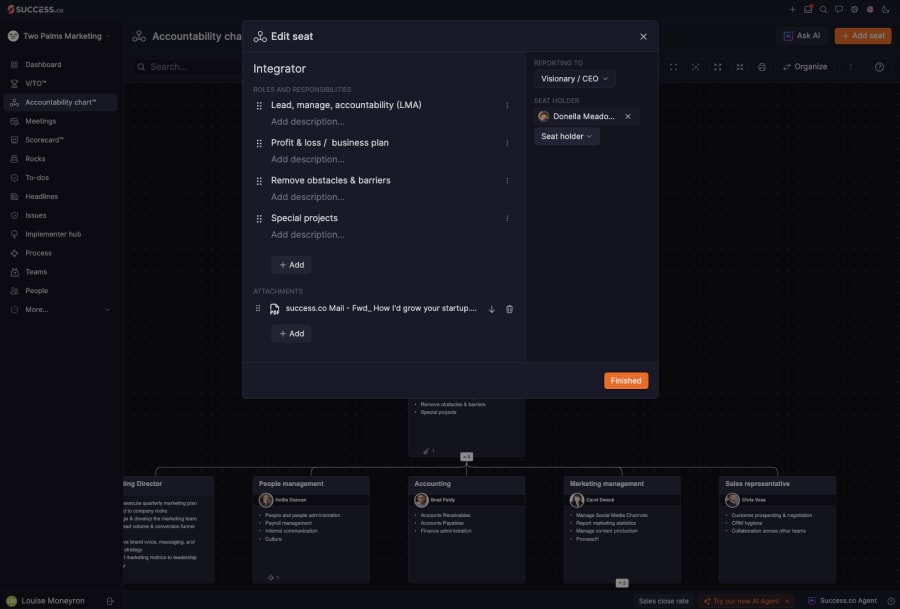900x609 pixels.
Task: Open notifications icon in top bar
Action: pyautogui.click(x=808, y=9)
